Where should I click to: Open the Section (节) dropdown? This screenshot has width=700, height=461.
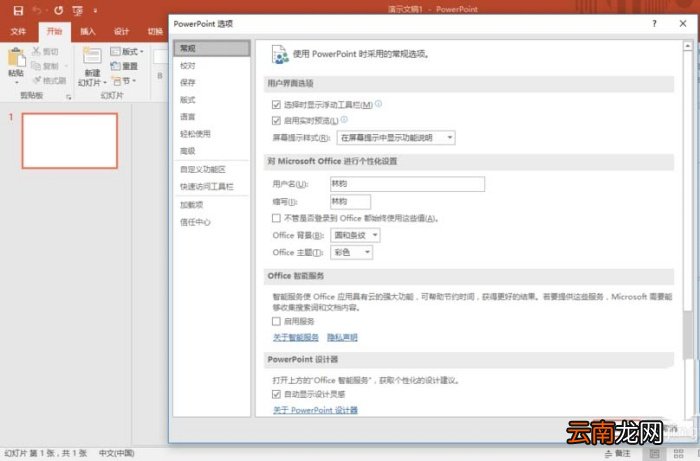click(123, 81)
